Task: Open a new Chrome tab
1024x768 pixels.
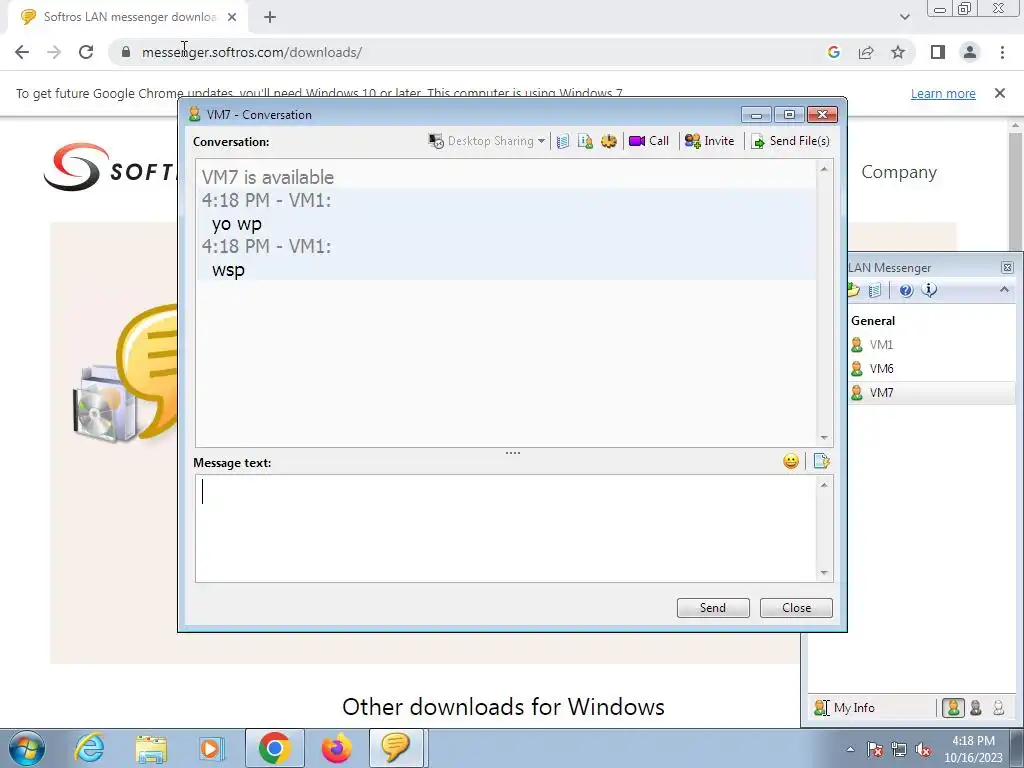Action: 270,17
